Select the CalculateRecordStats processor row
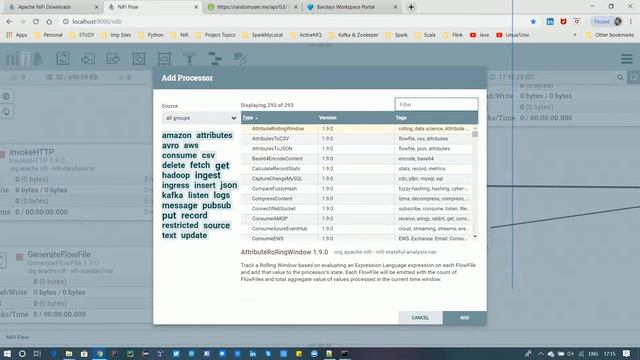Image resolution: width=640 pixels, height=360 pixels. coord(357,169)
